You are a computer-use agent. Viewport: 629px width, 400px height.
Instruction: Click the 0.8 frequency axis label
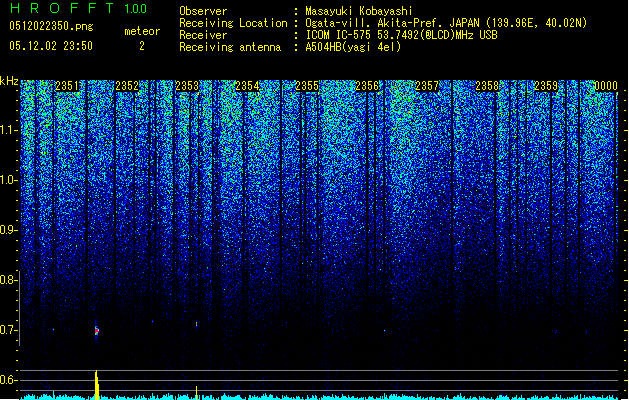click(x=8, y=280)
